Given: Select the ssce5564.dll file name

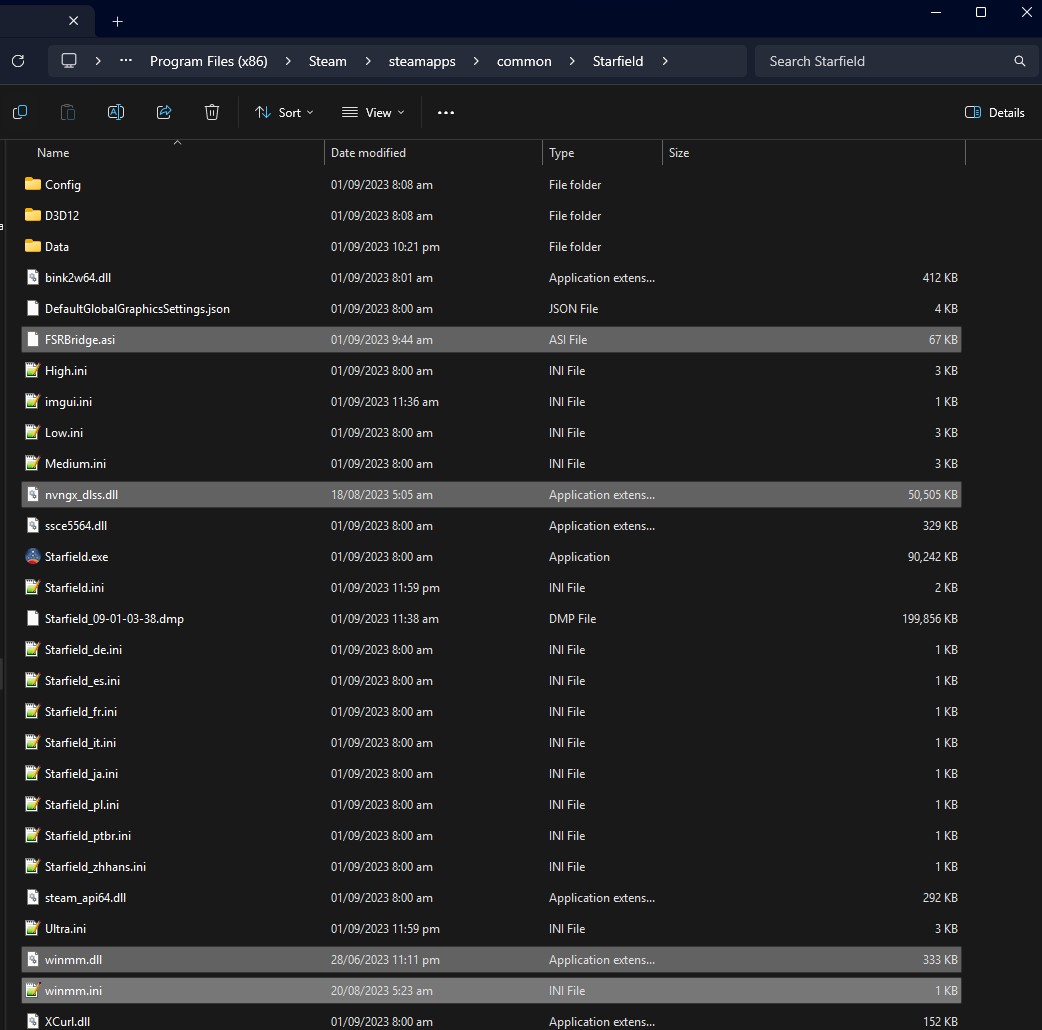Looking at the screenshot, I should pyautogui.click(x=76, y=526).
